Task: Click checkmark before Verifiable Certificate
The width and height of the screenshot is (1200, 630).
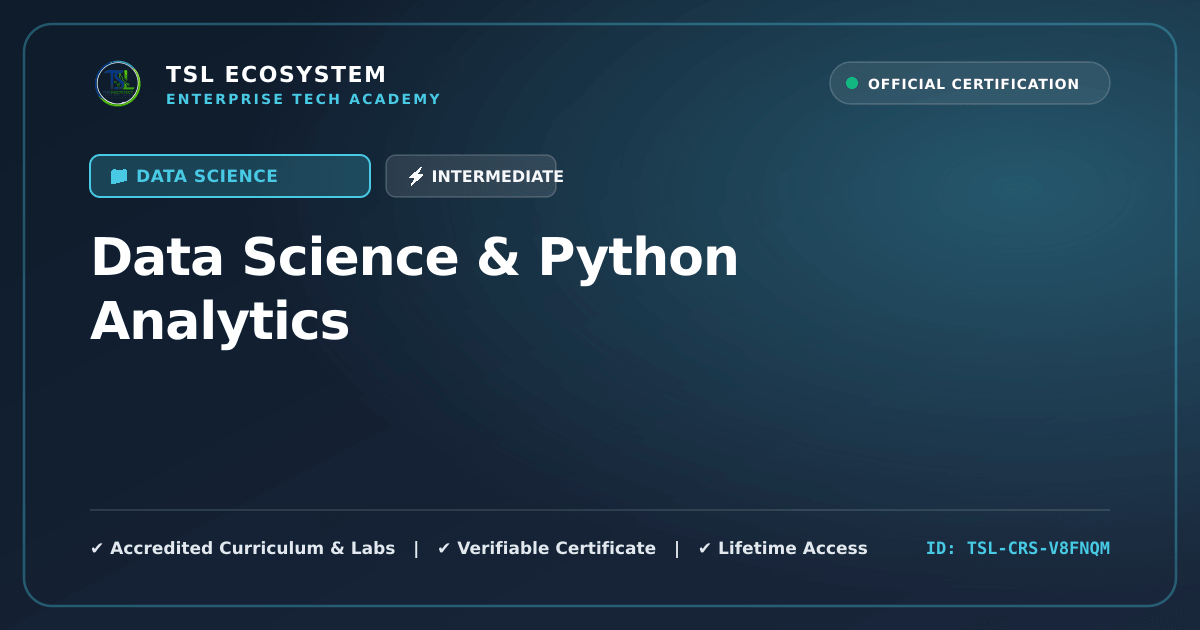Action: pos(444,548)
